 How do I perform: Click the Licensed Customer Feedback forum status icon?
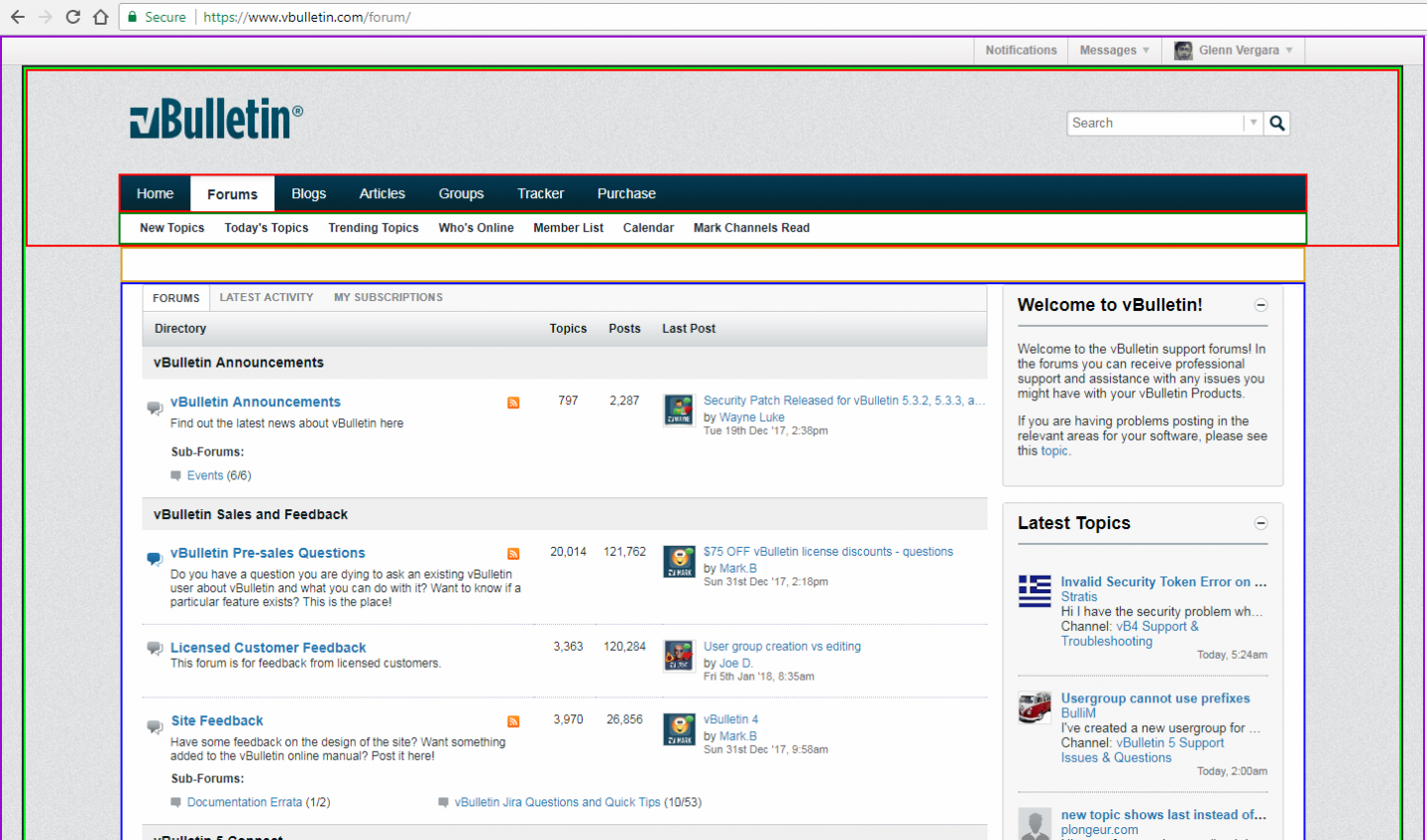click(155, 649)
